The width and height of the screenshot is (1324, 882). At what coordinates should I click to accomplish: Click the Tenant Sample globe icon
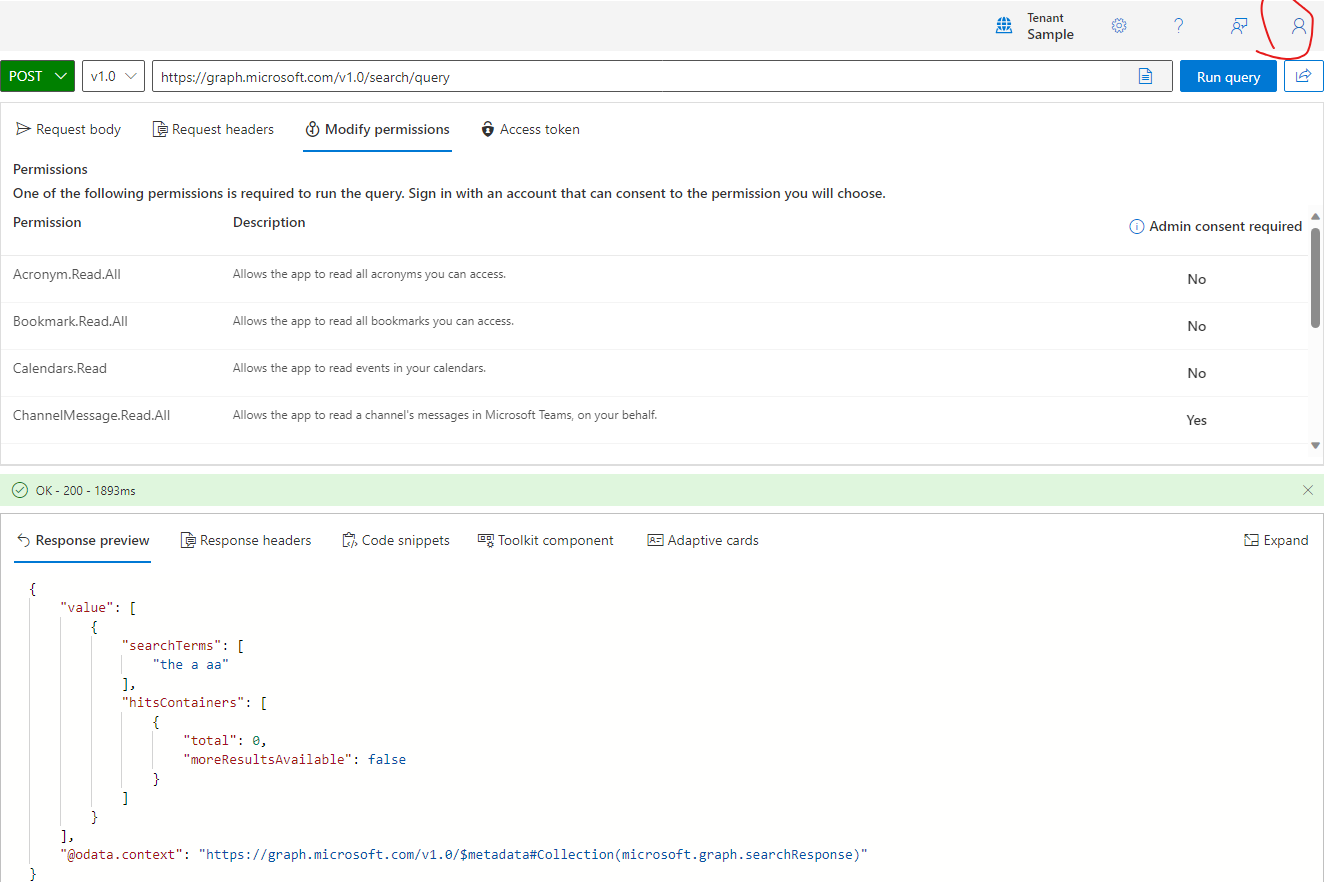tap(1004, 25)
